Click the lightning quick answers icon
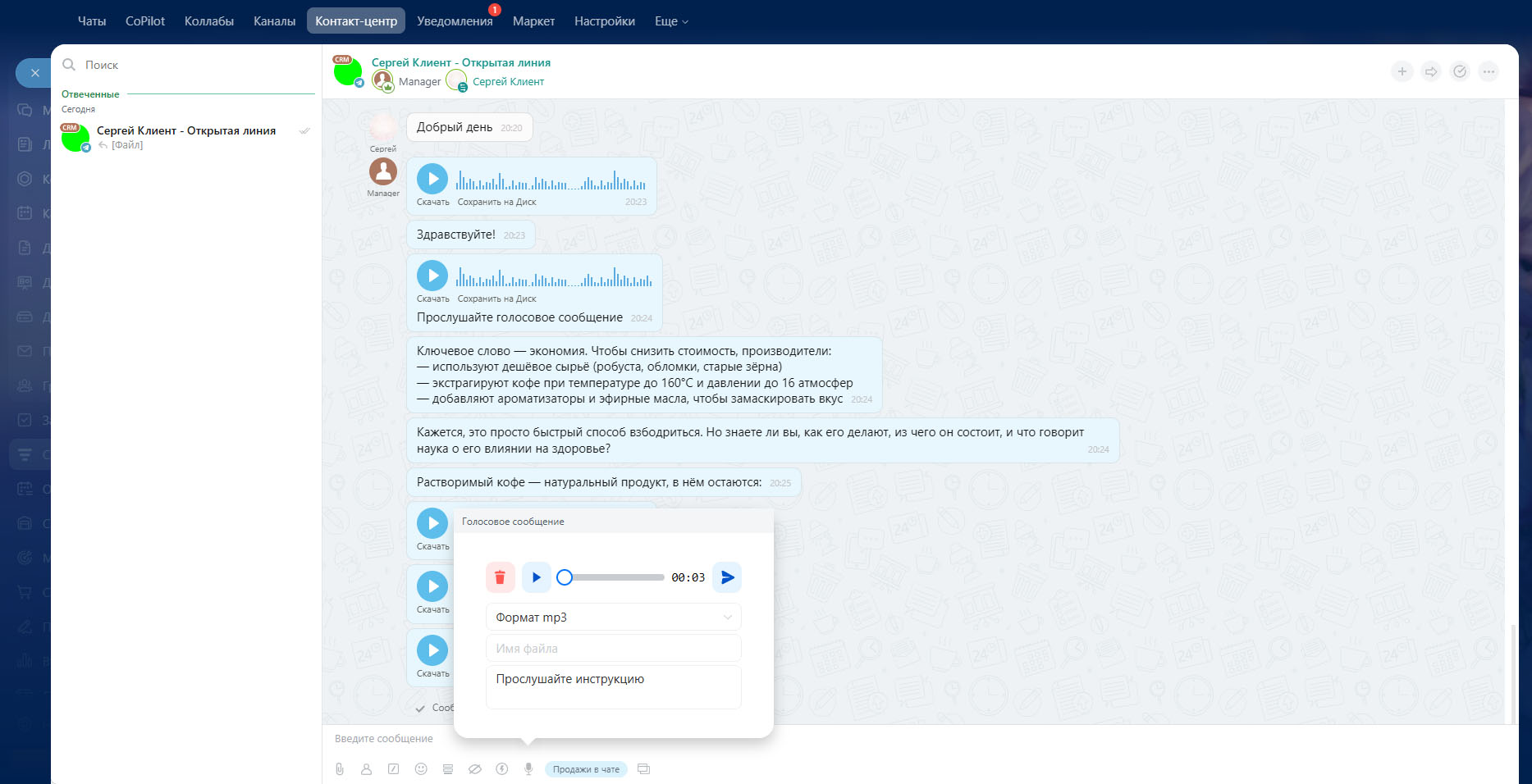Image resolution: width=1532 pixels, height=784 pixels. pos(502,769)
